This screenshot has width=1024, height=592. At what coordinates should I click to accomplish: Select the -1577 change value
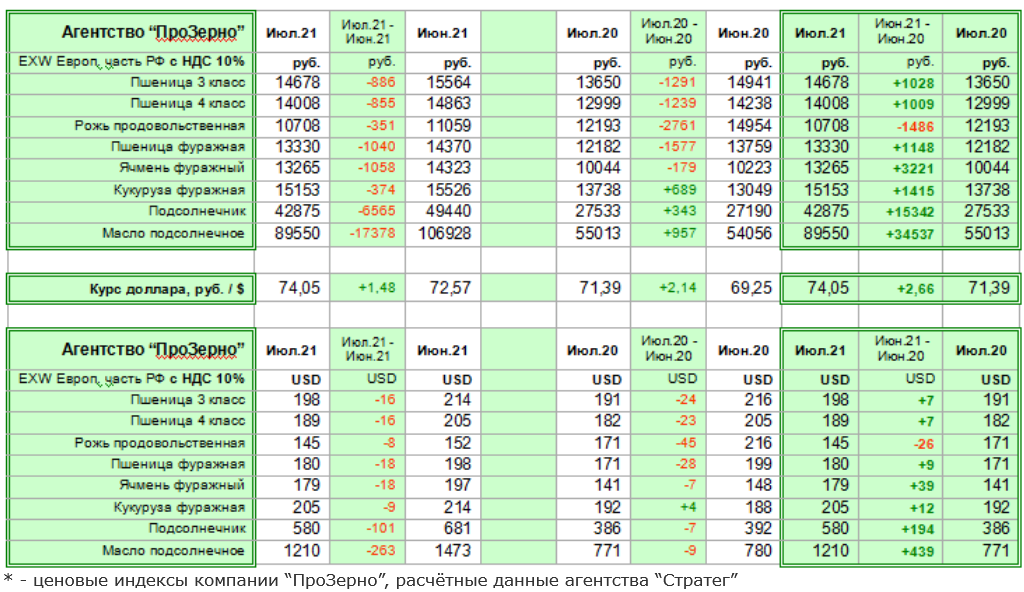pyautogui.click(x=677, y=147)
